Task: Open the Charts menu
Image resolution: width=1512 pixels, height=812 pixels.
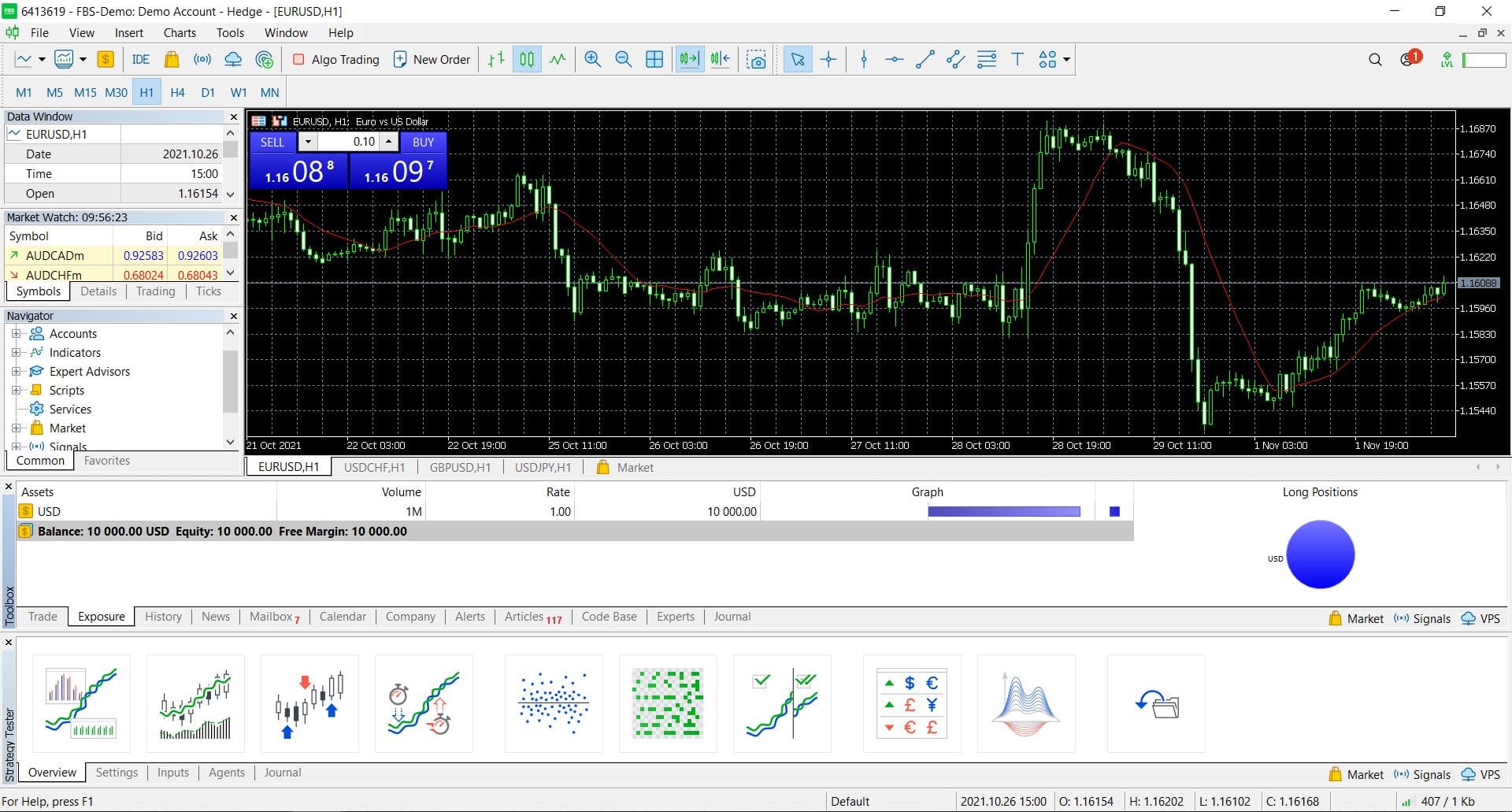Action: tap(180, 33)
